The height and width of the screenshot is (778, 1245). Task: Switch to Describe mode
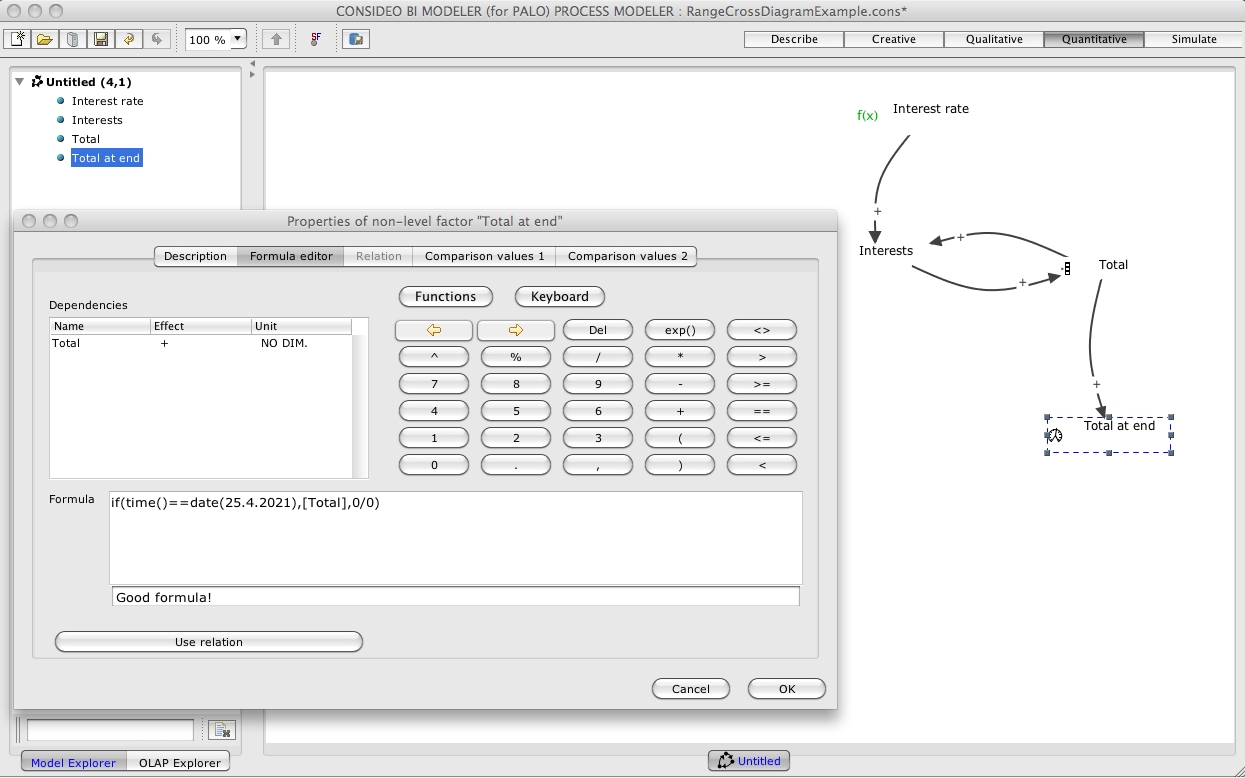[x=794, y=39]
